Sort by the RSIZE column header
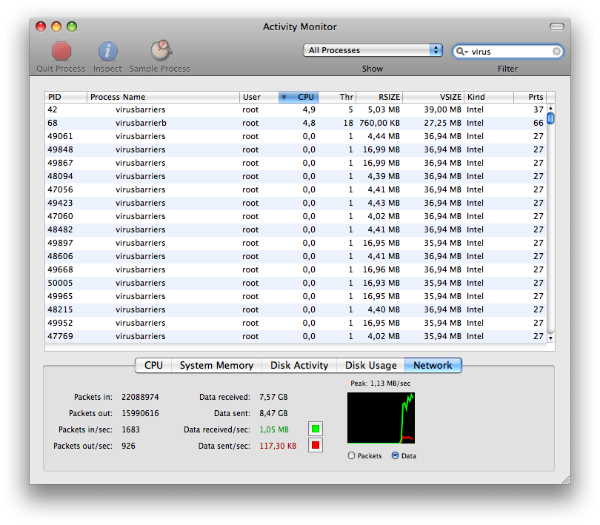Image resolution: width=600 pixels, height=525 pixels. click(x=379, y=97)
